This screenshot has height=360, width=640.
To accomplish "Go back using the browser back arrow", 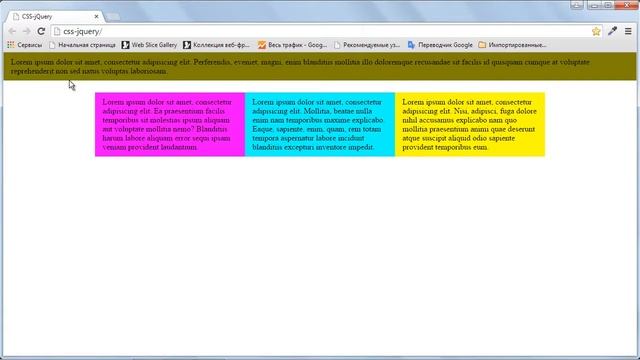I will pyautogui.click(x=12, y=31).
